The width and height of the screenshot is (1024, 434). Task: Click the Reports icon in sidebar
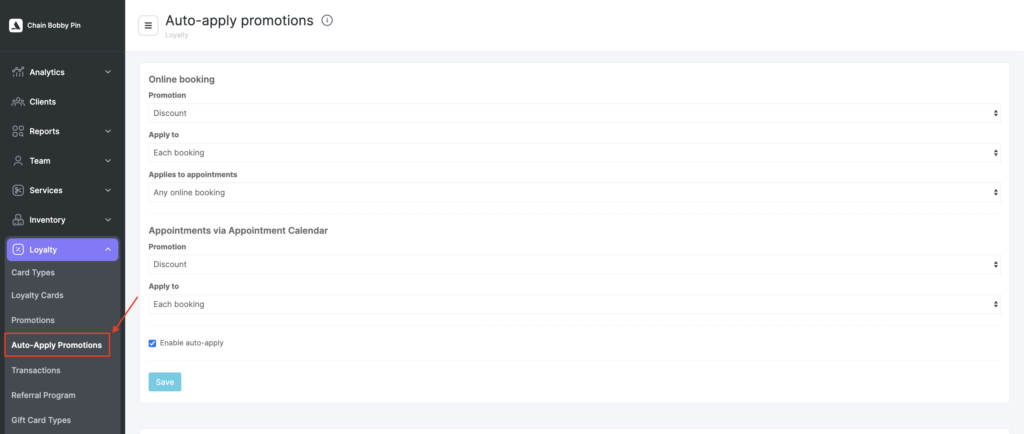coord(18,131)
